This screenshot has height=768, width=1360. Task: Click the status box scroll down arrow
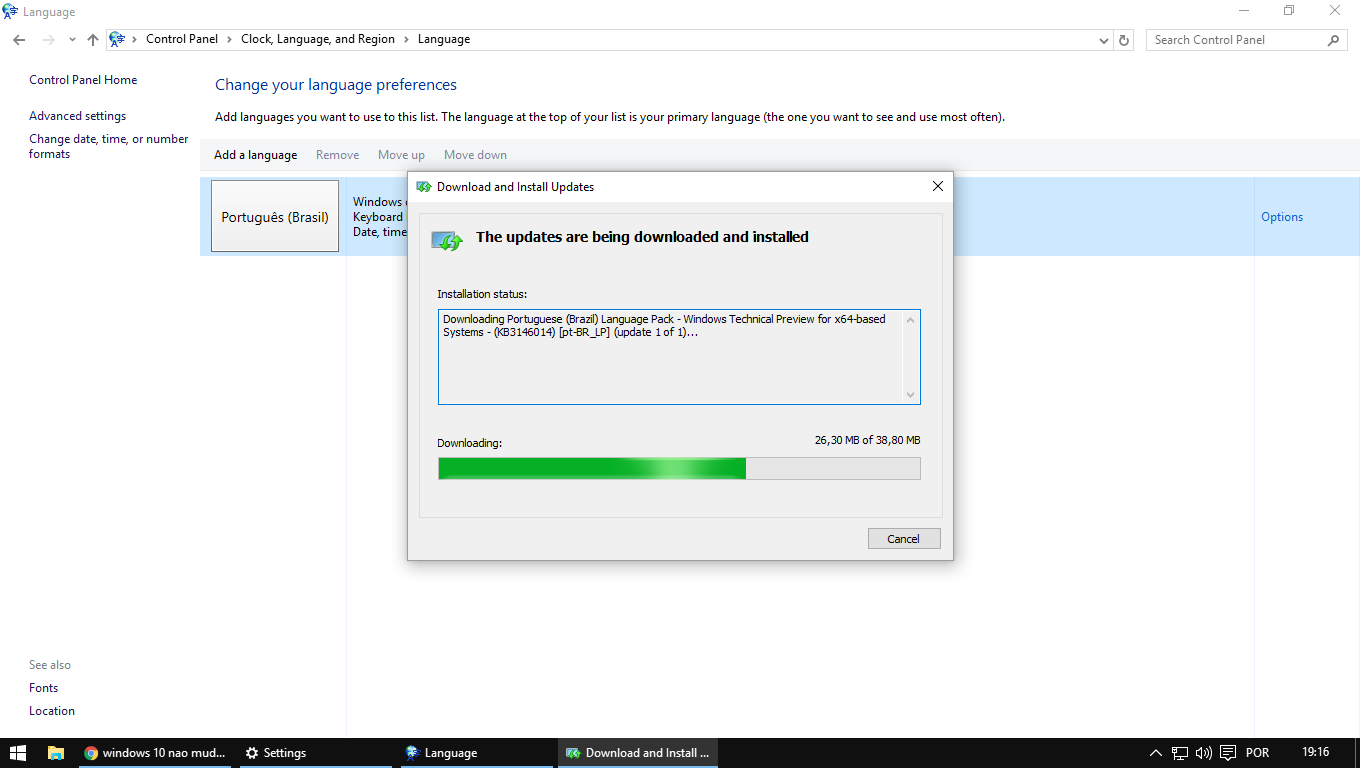(x=910, y=394)
